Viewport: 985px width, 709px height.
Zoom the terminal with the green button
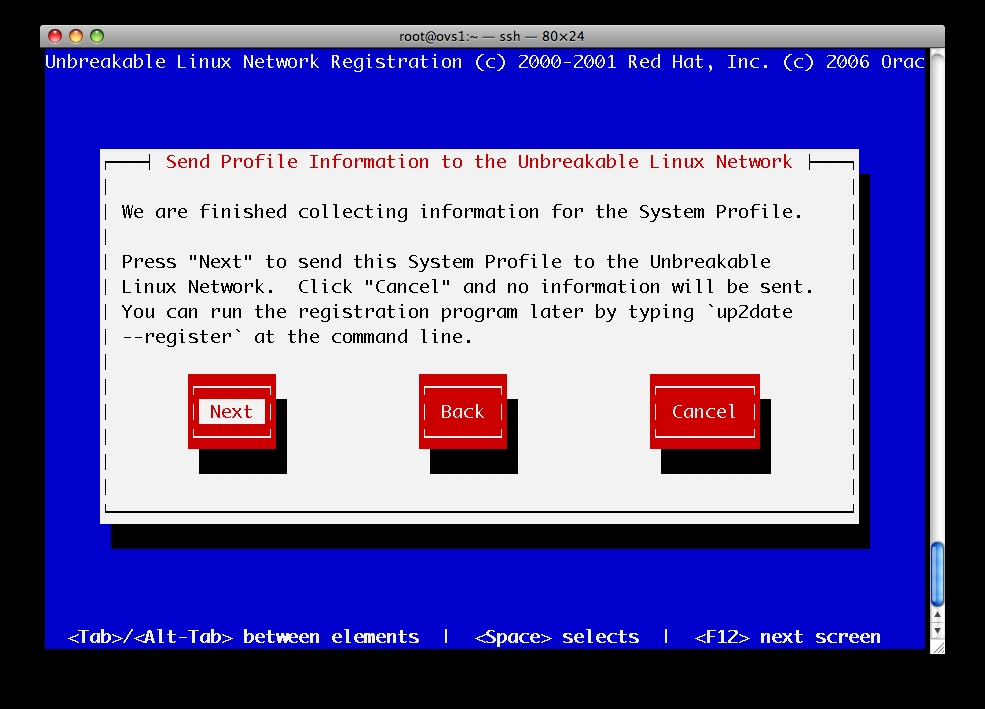[97, 36]
